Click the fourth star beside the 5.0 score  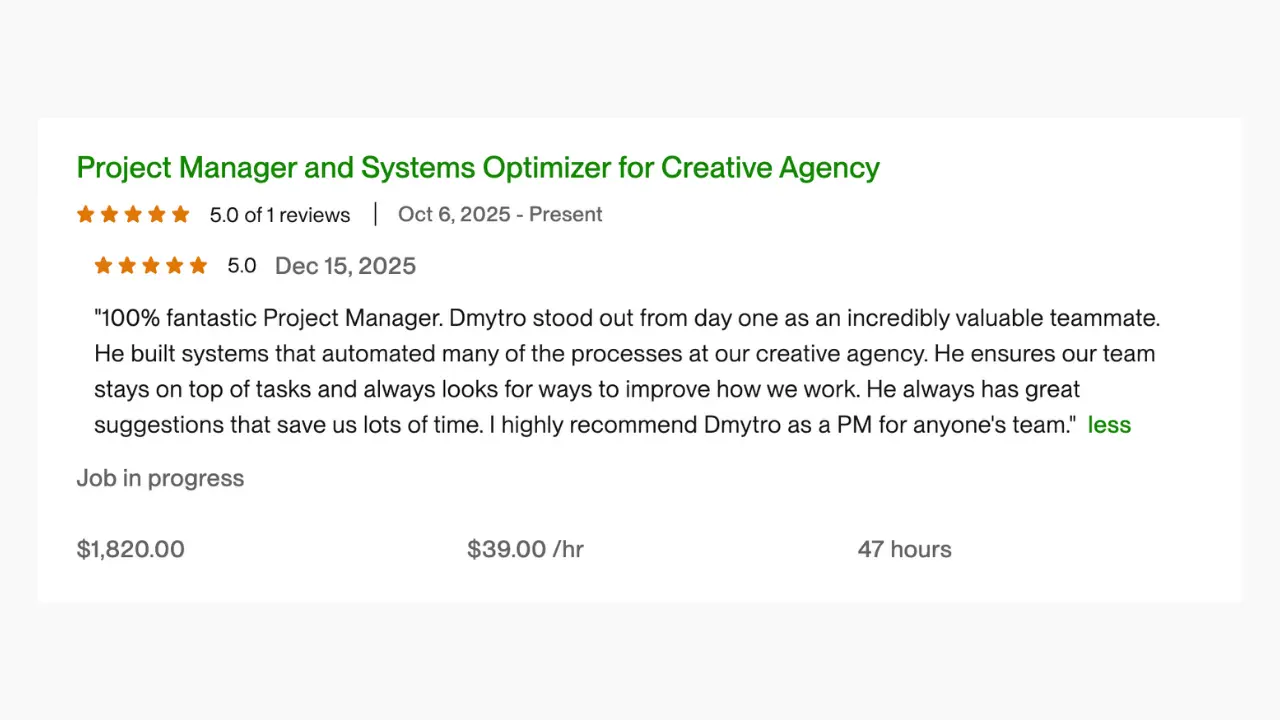[x=157, y=214]
